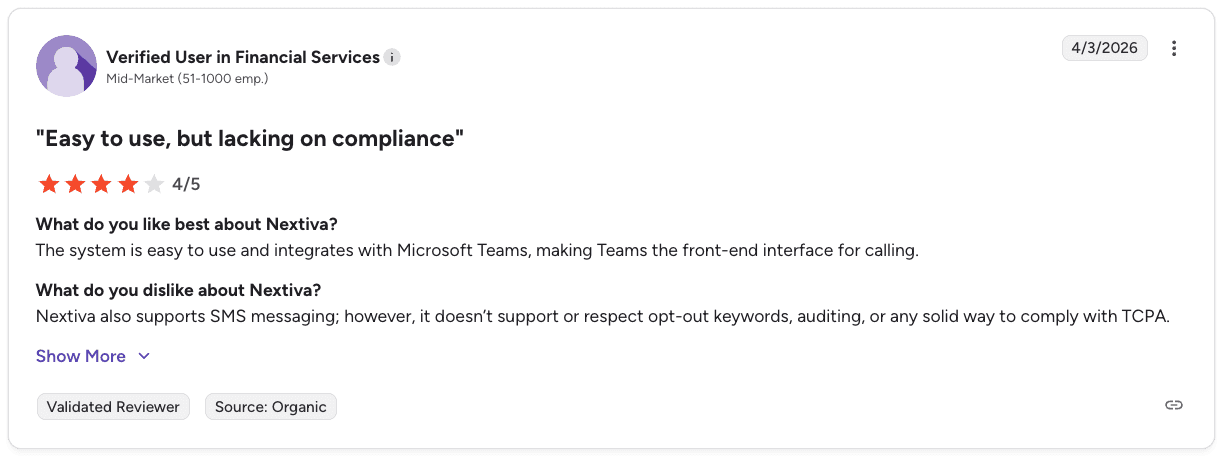Expand the review with Show More
1221x458 pixels.
[93, 356]
